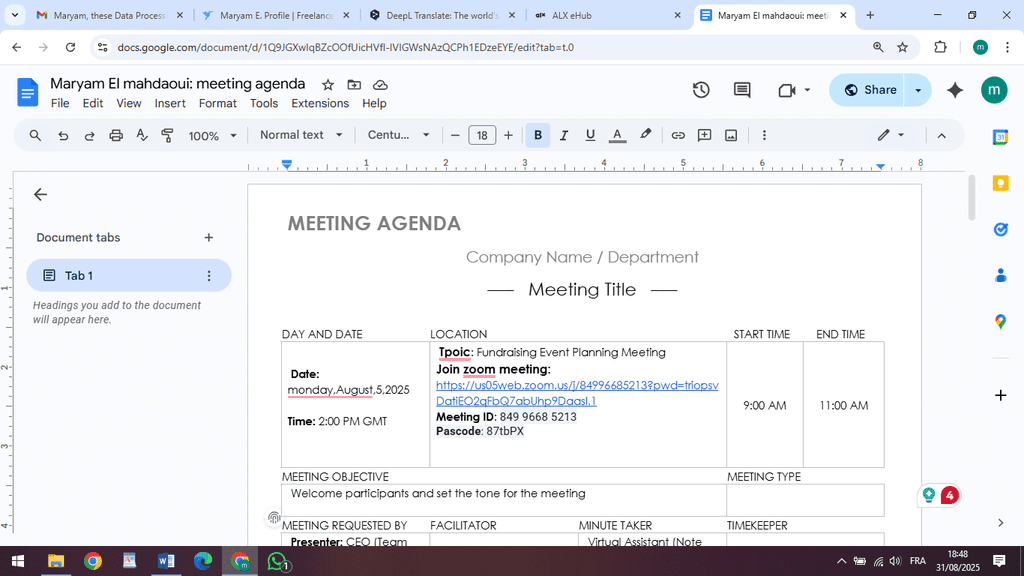Open the comments panel icon

pos(742,90)
